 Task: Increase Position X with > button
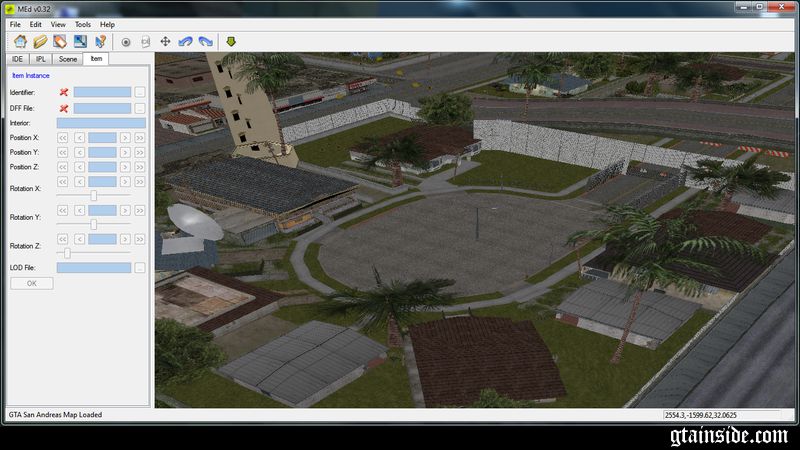click(x=125, y=138)
